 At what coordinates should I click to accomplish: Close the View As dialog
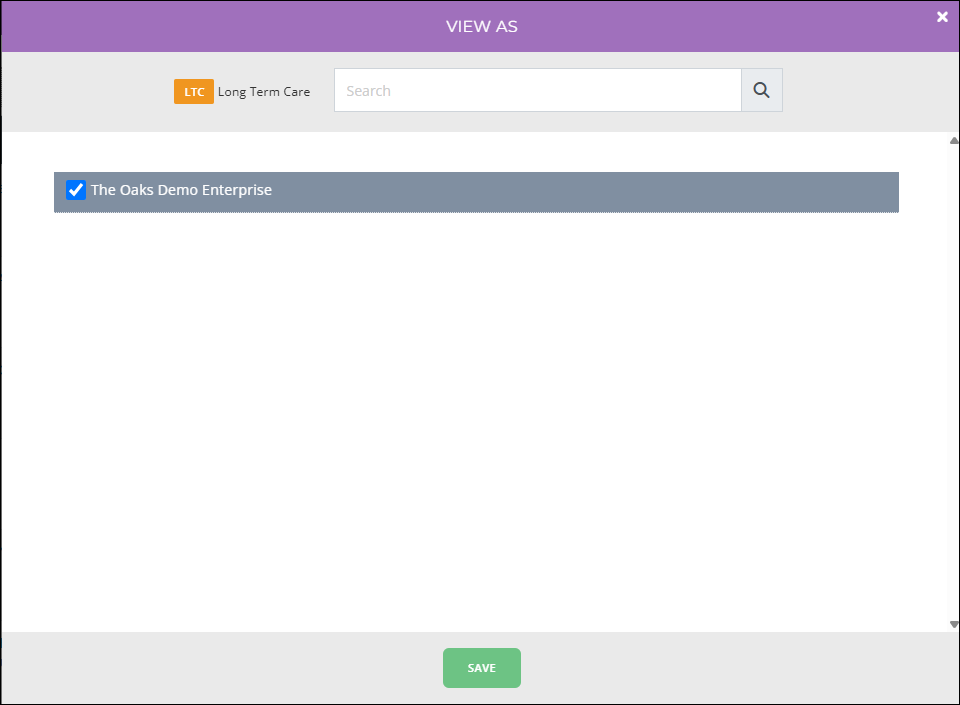(x=942, y=17)
